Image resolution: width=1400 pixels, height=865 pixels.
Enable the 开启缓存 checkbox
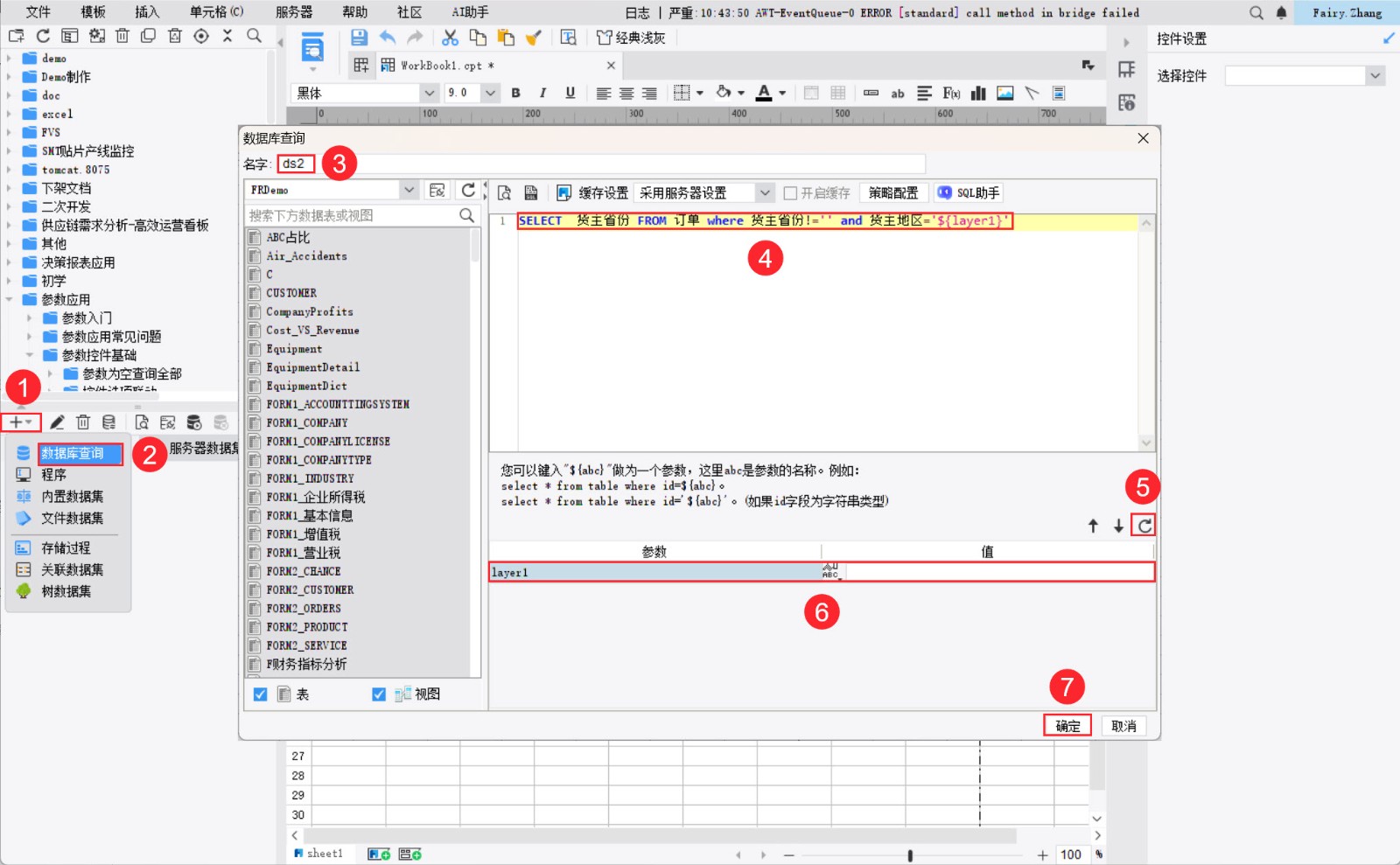click(790, 193)
